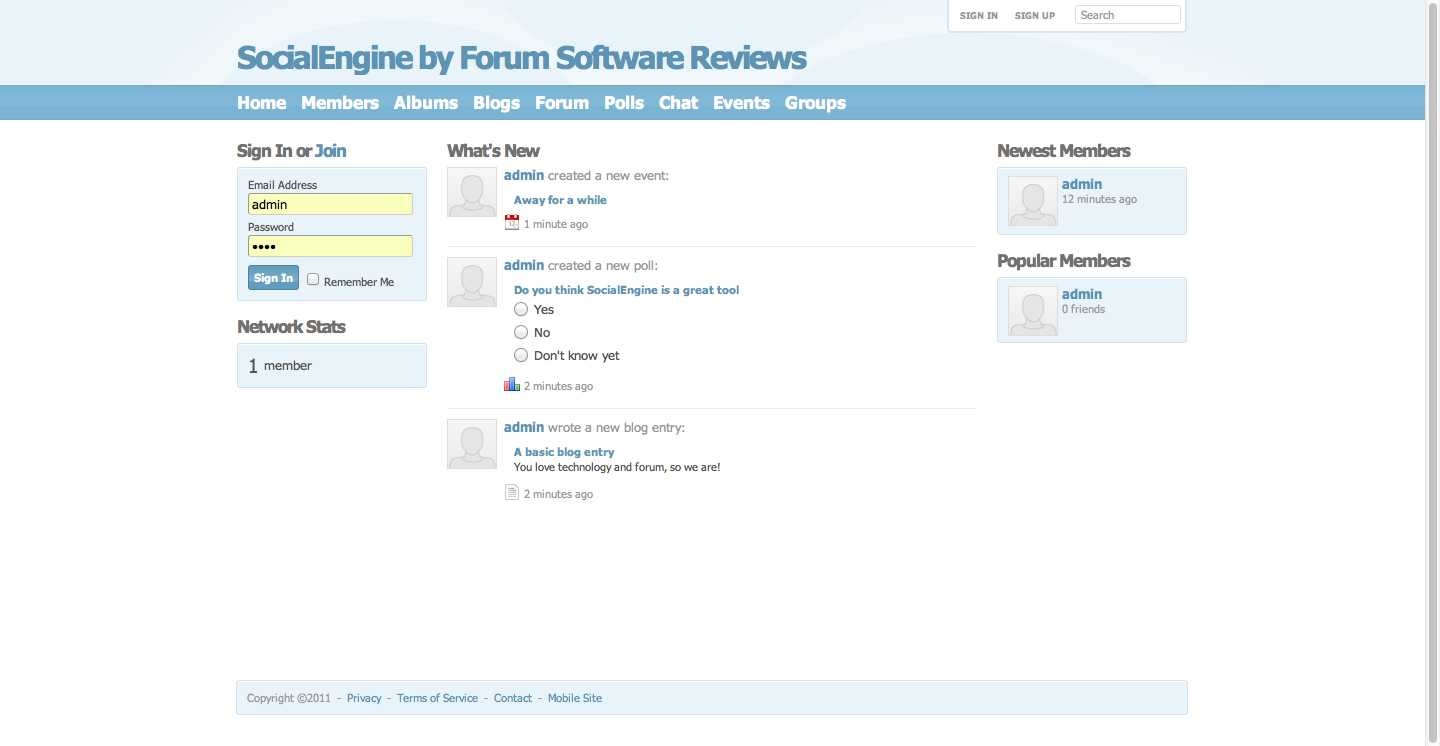
Task: Click the document icon under the blog entry
Action: pos(512,493)
